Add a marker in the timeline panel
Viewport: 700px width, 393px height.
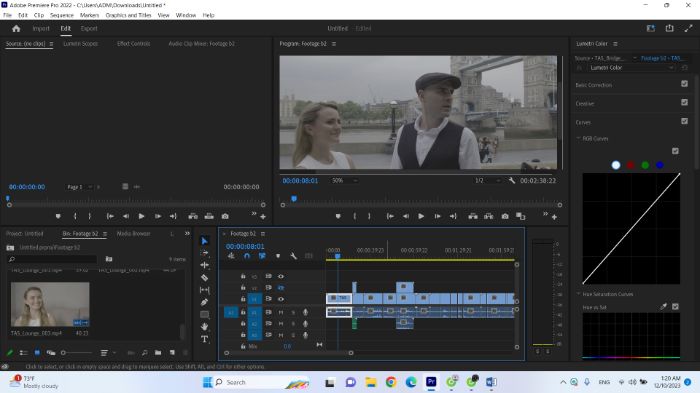[x=278, y=256]
